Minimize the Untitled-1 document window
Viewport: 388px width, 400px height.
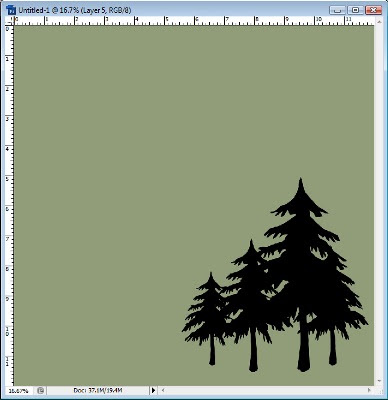(338, 10)
